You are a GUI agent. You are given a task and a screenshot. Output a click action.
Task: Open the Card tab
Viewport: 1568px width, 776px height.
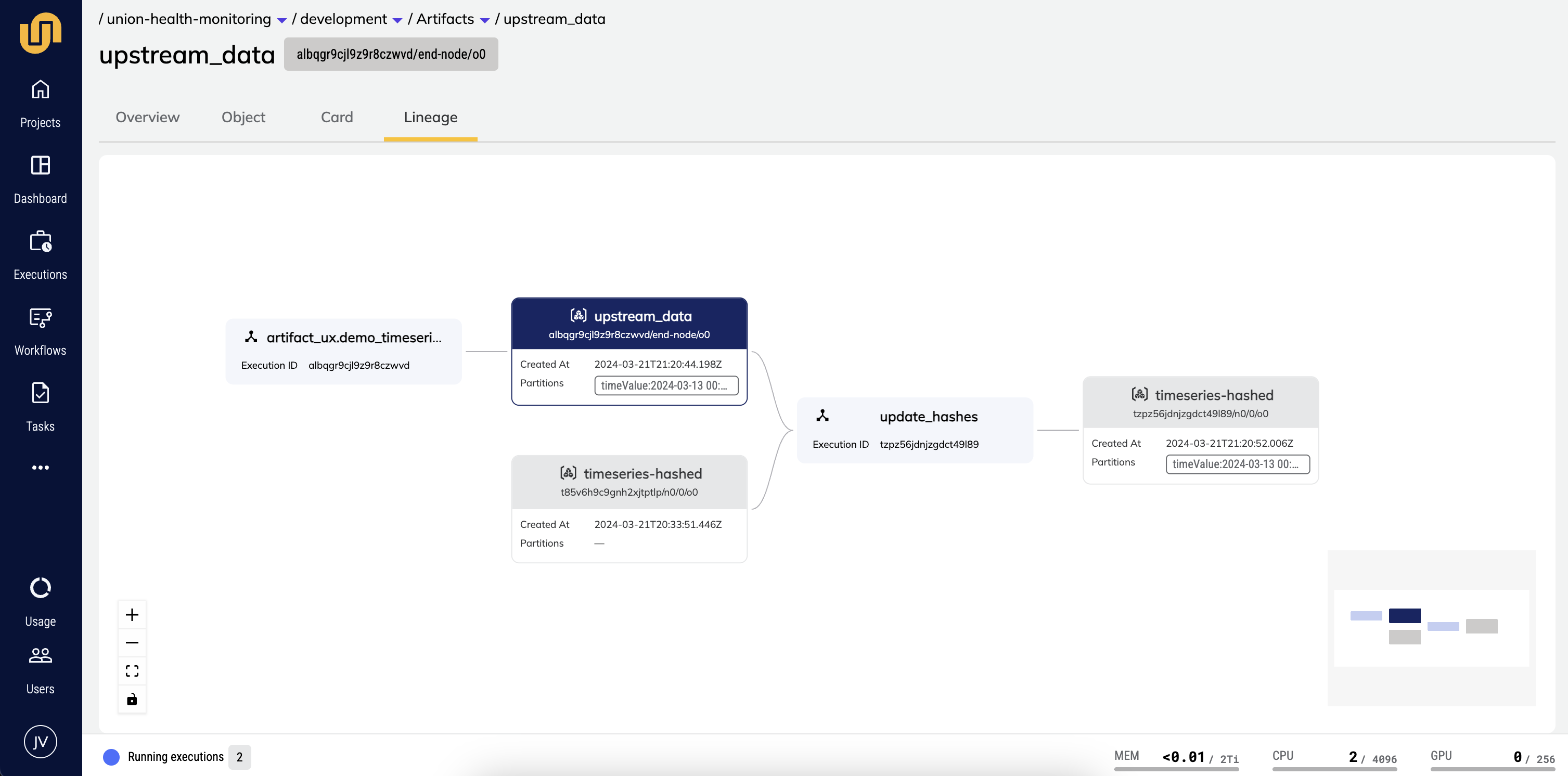tap(337, 117)
